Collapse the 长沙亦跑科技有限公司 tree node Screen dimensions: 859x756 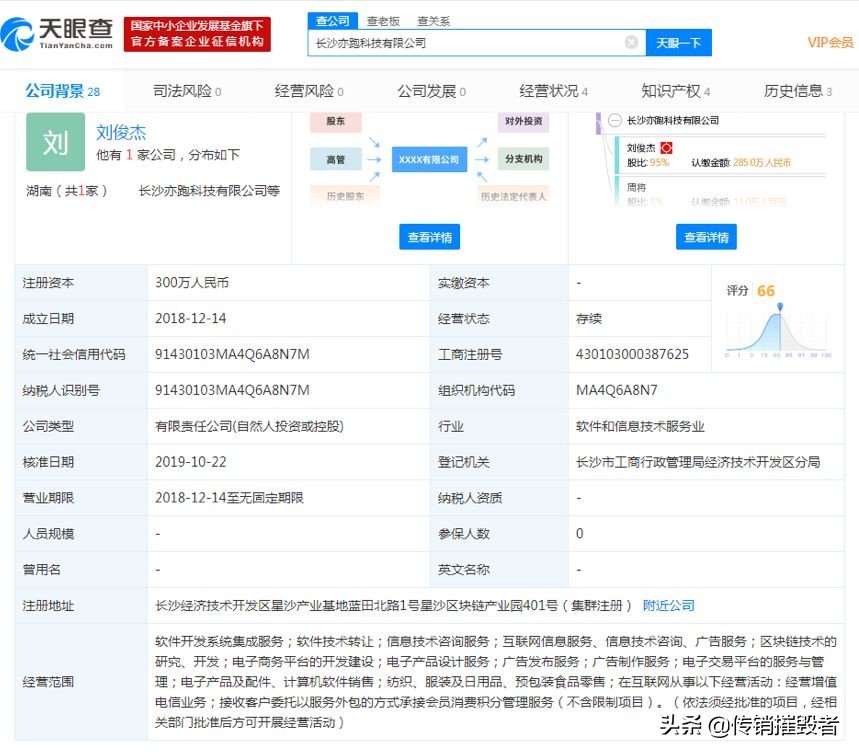(615, 120)
